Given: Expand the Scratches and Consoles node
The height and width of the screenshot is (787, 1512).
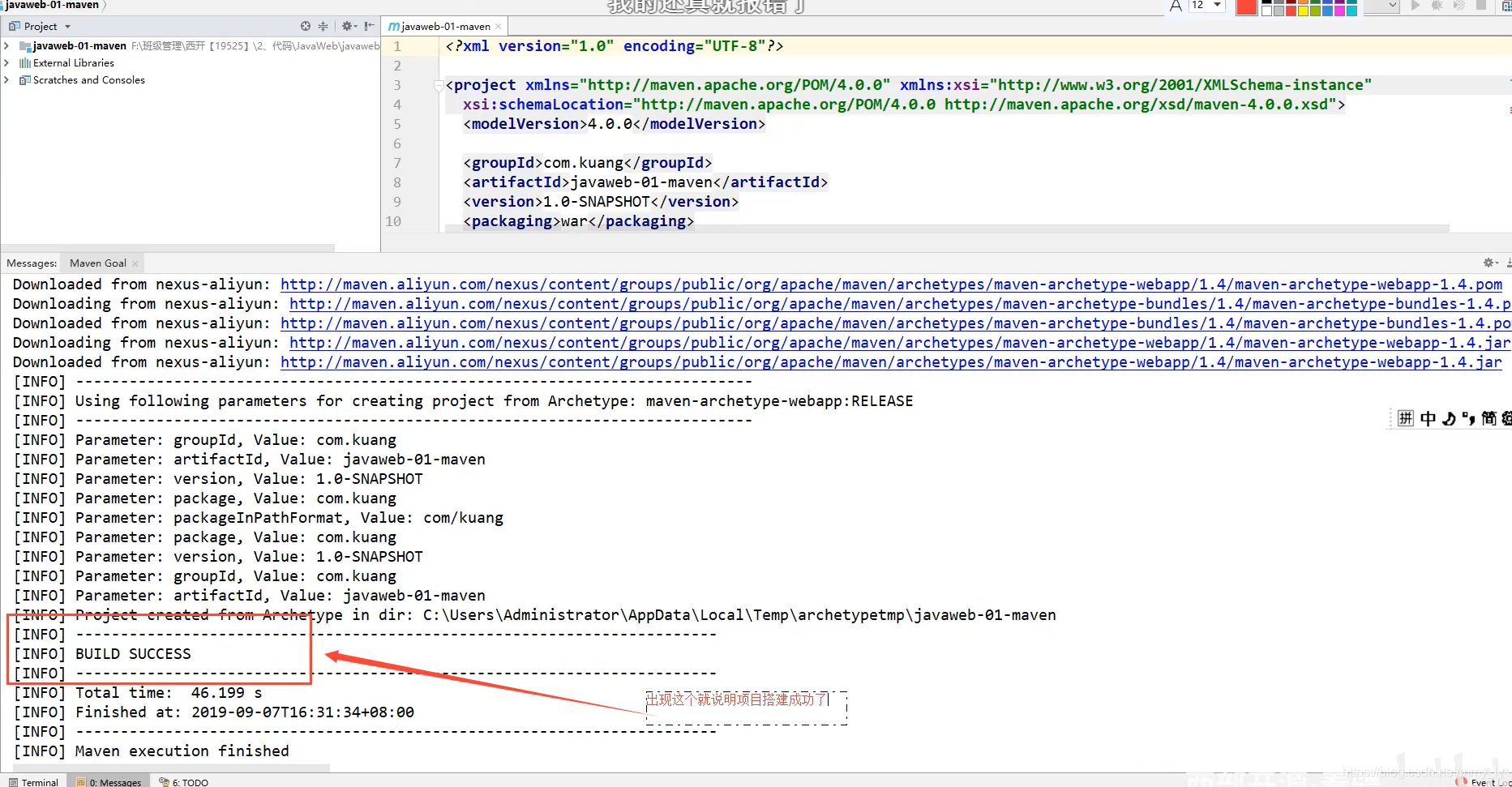Looking at the screenshot, I should (7, 80).
